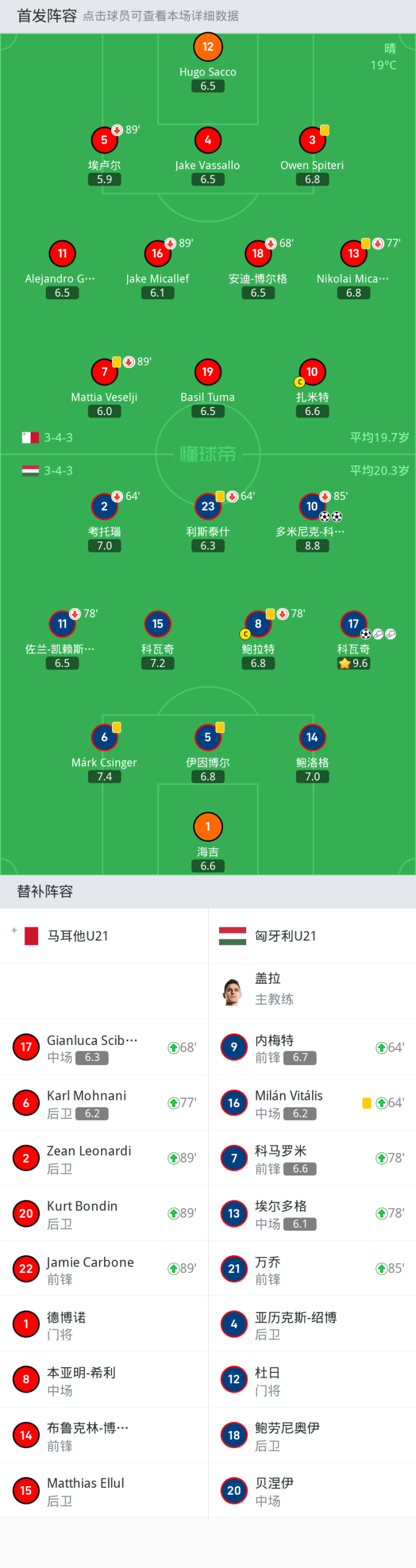This screenshot has height=1568, width=416.
Task: Open goalkeeper Hugo Sacco's number 12 badge
Action: 207,47
